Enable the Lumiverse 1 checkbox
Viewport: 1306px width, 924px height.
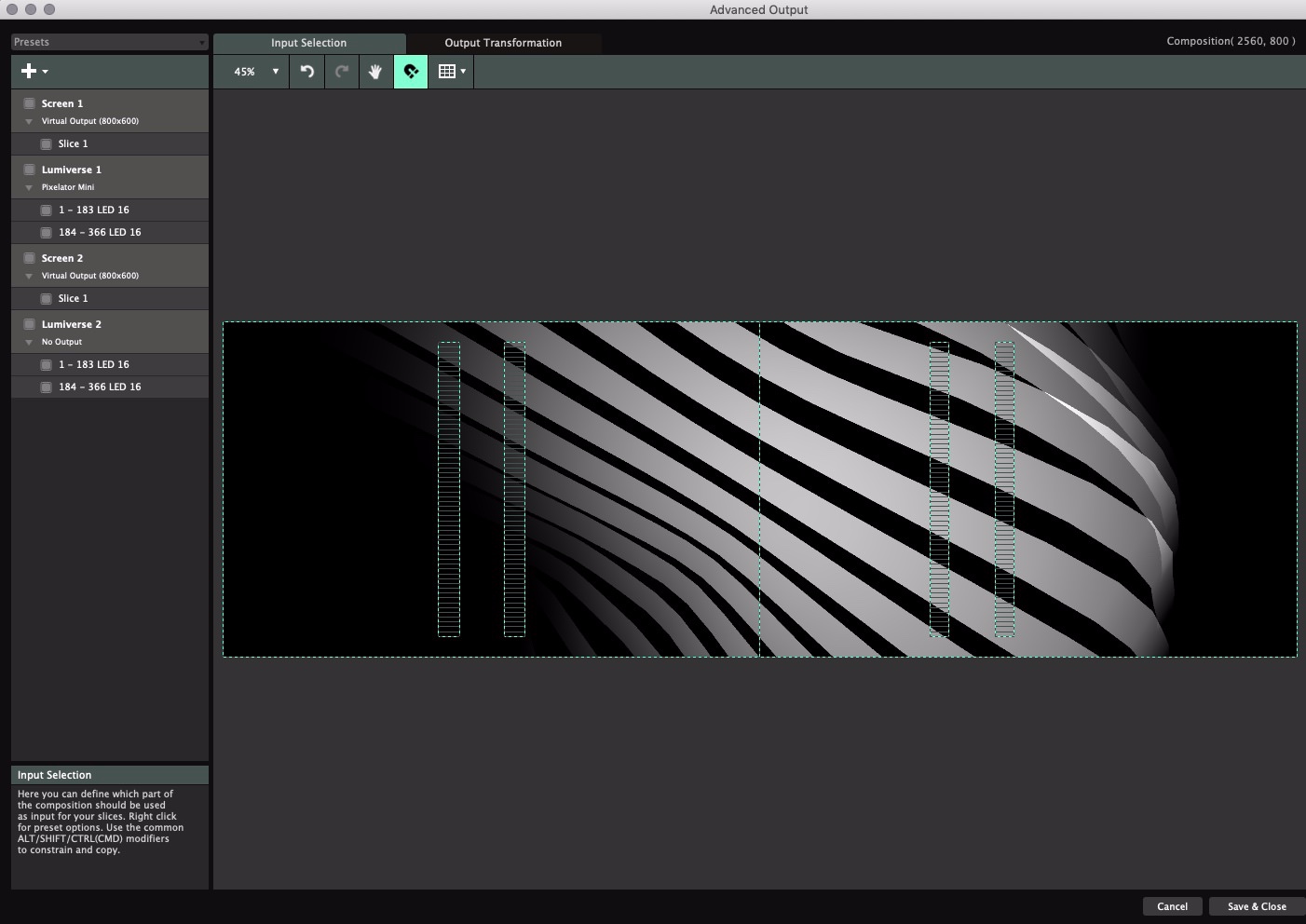30,170
